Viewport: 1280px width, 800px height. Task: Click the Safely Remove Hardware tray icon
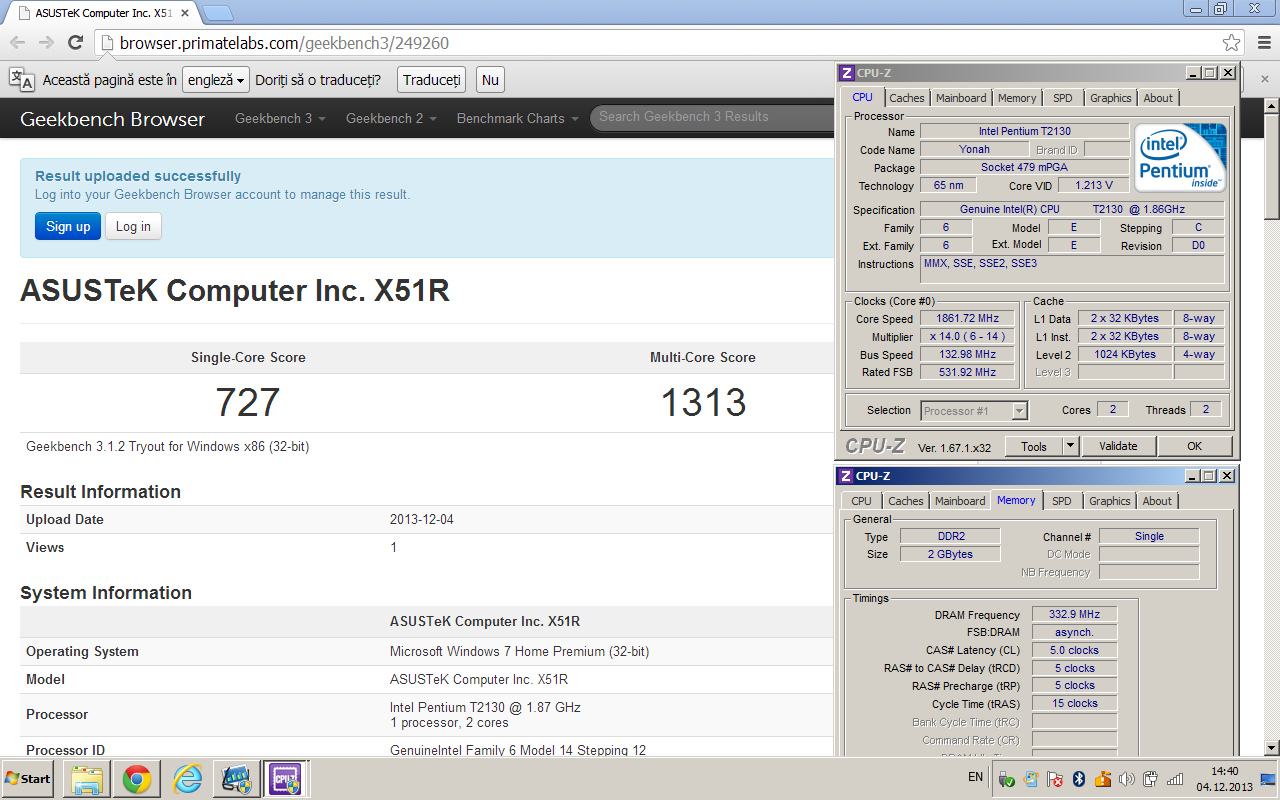pyautogui.click(x=1007, y=779)
